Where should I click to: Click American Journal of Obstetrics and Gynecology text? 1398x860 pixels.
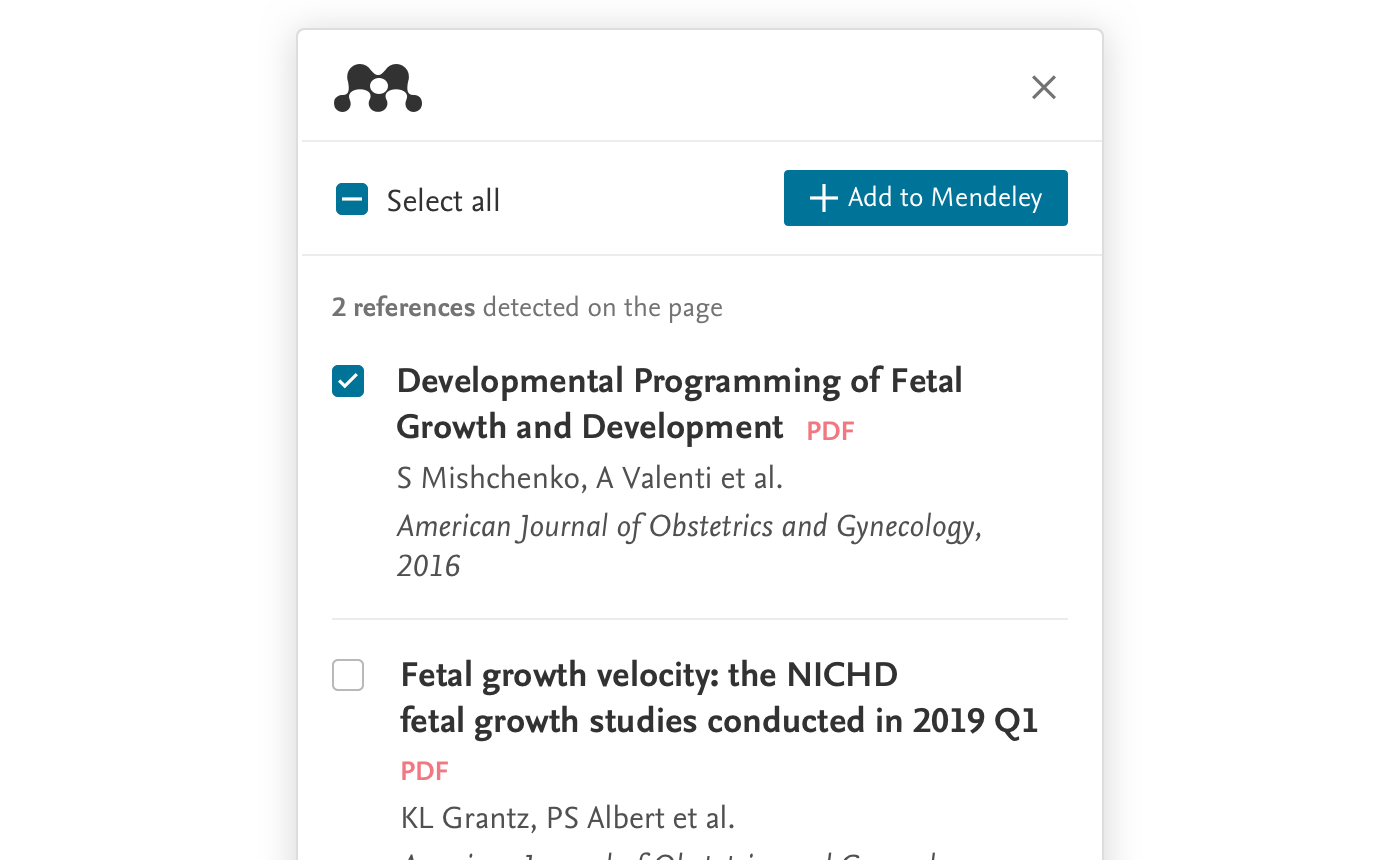(688, 526)
